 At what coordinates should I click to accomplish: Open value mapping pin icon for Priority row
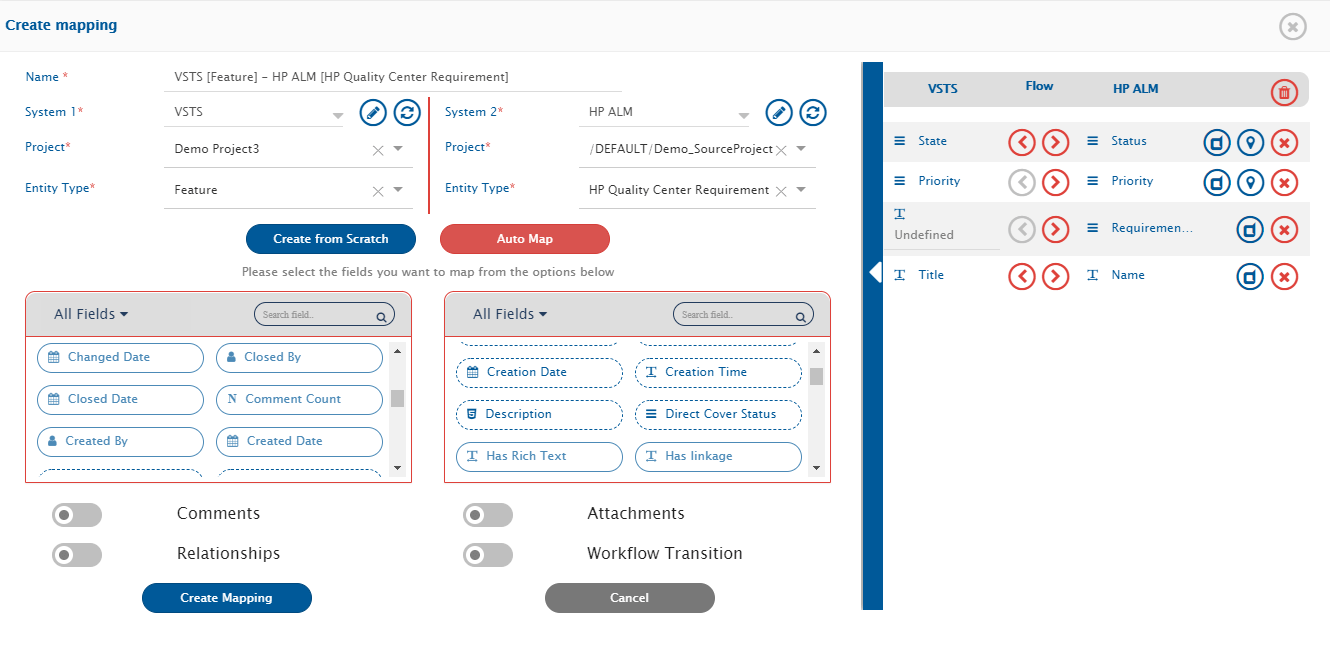(x=1250, y=182)
